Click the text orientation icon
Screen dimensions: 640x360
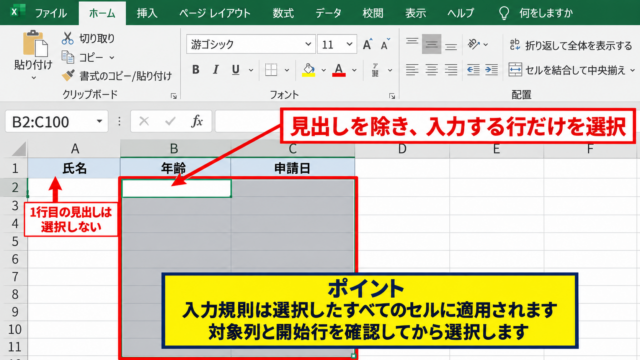(x=473, y=44)
